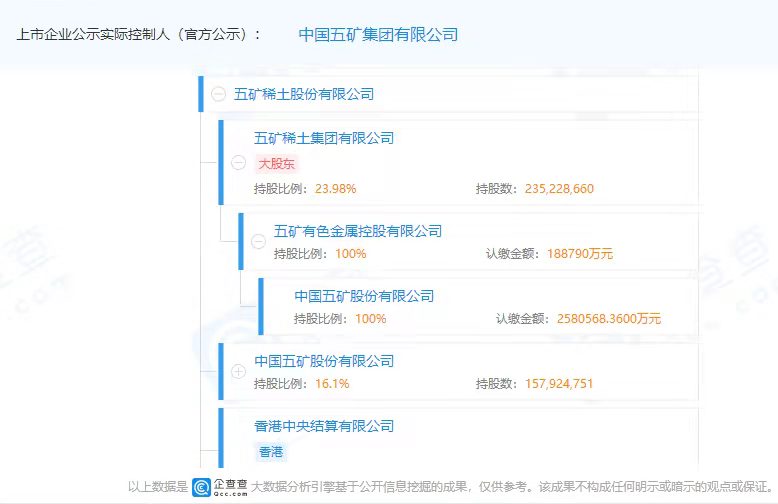
Task: Click the 上市企业公示实际控制人 heading label
Action: pos(138,35)
